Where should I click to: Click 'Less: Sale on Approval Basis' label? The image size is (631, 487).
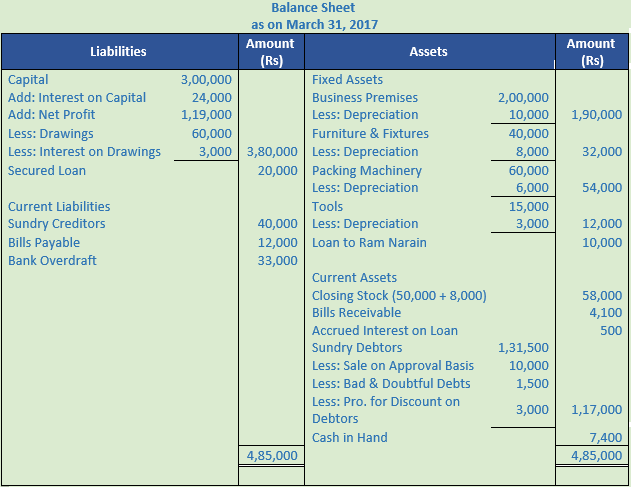pyautogui.click(x=393, y=366)
